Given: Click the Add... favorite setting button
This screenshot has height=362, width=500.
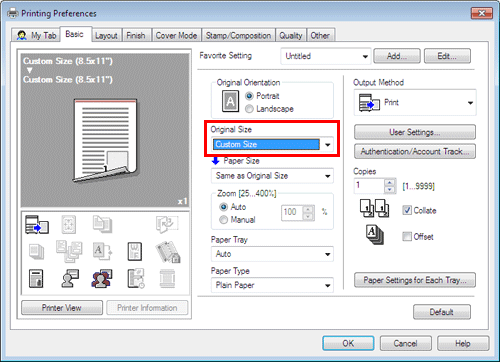Looking at the screenshot, I should (397, 56).
